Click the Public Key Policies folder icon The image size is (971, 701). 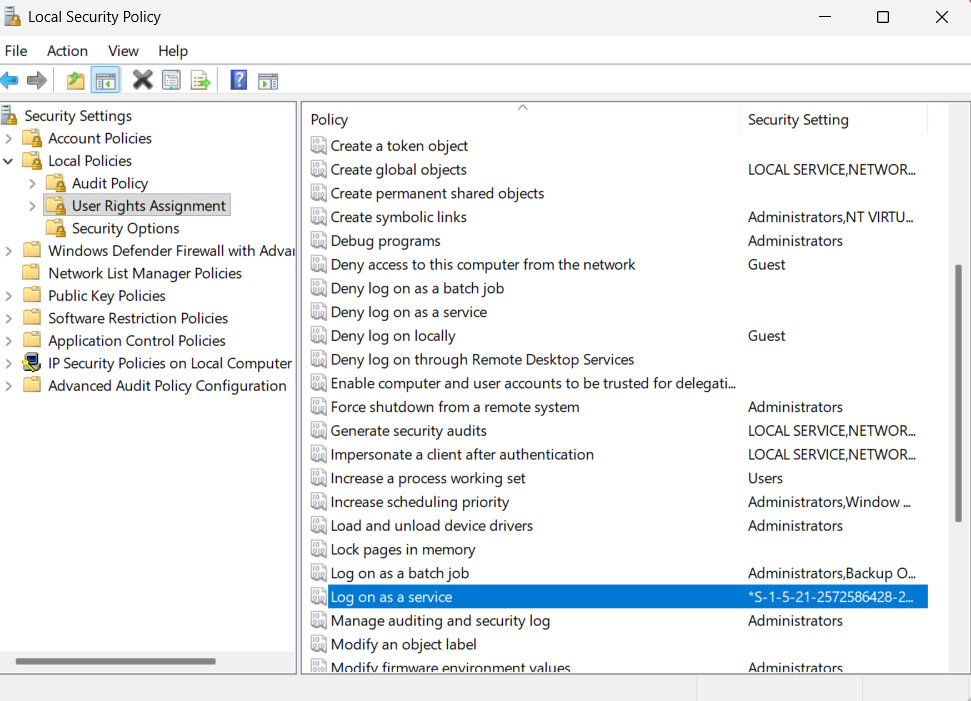coord(32,295)
